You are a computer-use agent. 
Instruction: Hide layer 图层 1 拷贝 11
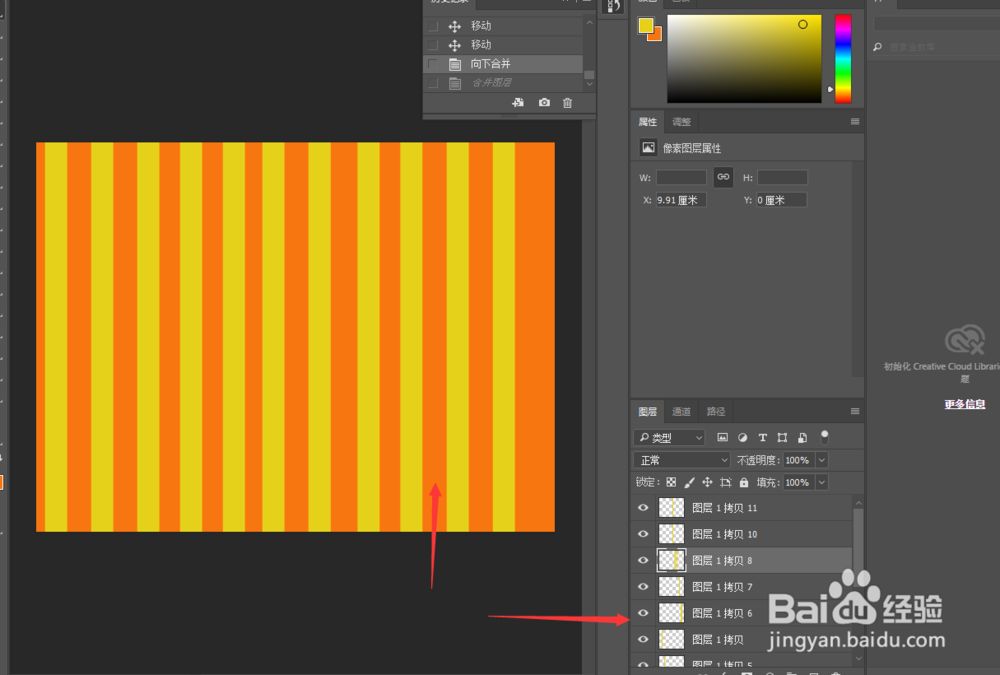[643, 508]
